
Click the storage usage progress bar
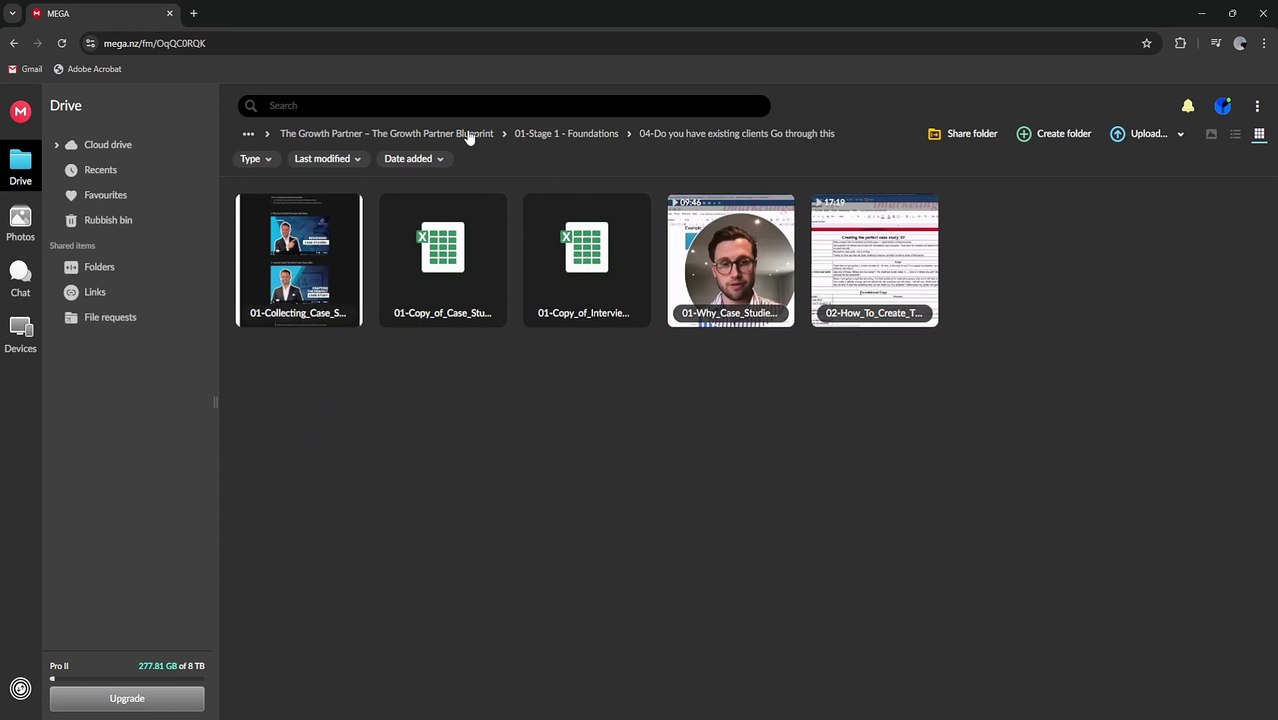(127, 679)
